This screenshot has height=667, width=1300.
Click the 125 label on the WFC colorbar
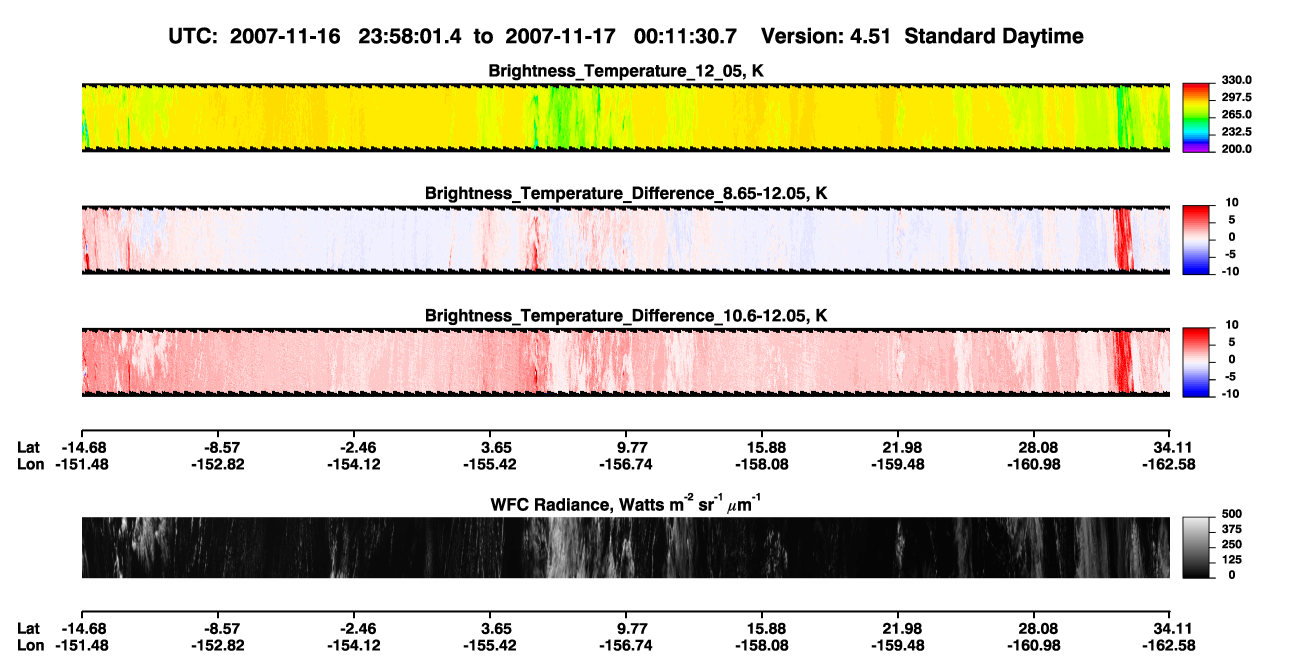click(x=1231, y=559)
